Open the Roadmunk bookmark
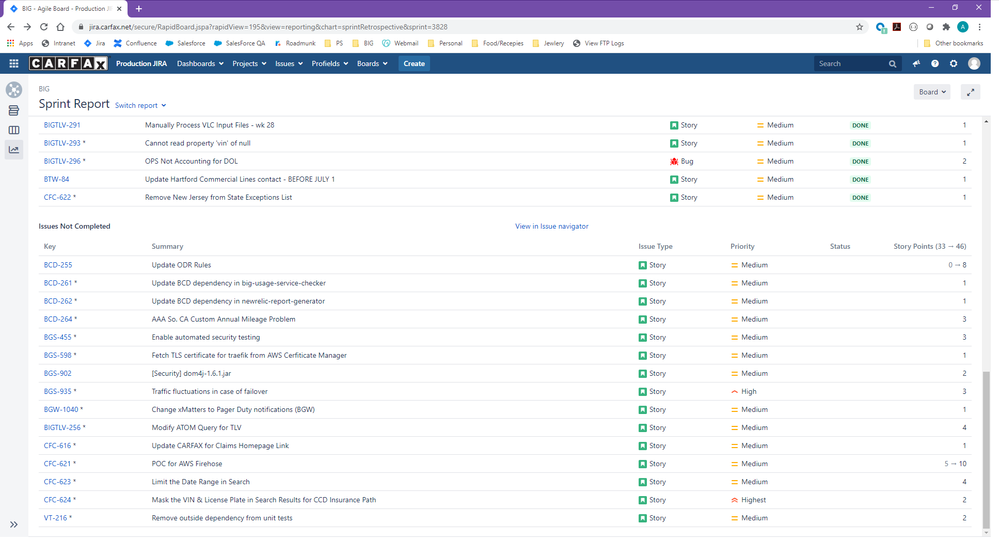Image resolution: width=999 pixels, height=542 pixels. pyautogui.click(x=295, y=43)
